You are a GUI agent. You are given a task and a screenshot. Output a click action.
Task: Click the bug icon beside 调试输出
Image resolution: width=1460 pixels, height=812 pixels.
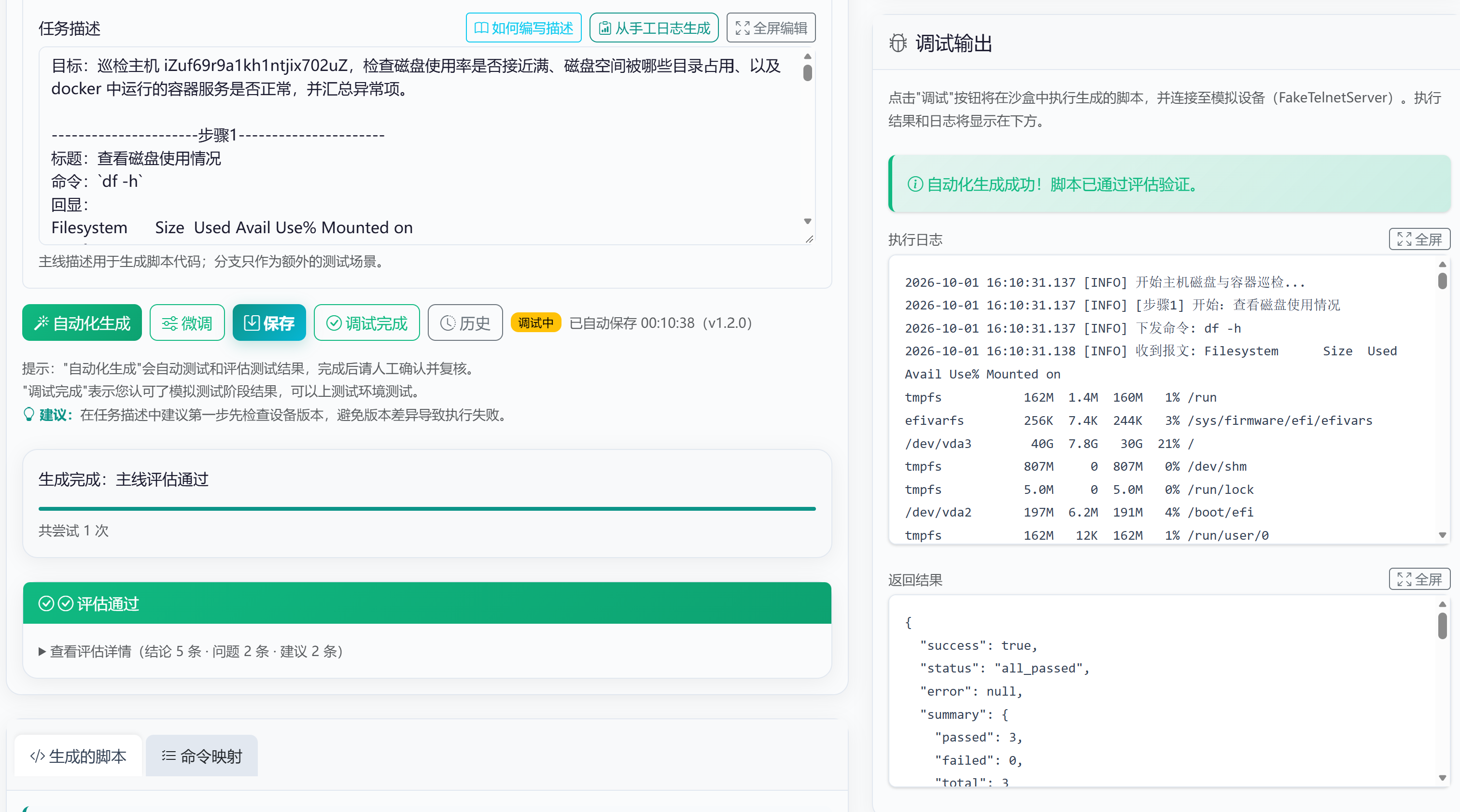pyautogui.click(x=898, y=43)
